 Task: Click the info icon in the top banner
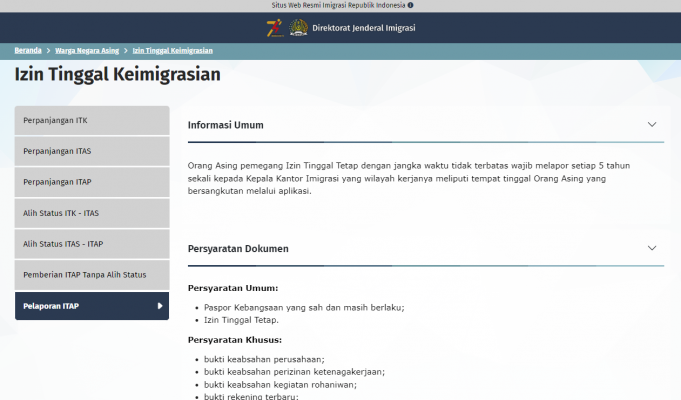tap(411, 5)
